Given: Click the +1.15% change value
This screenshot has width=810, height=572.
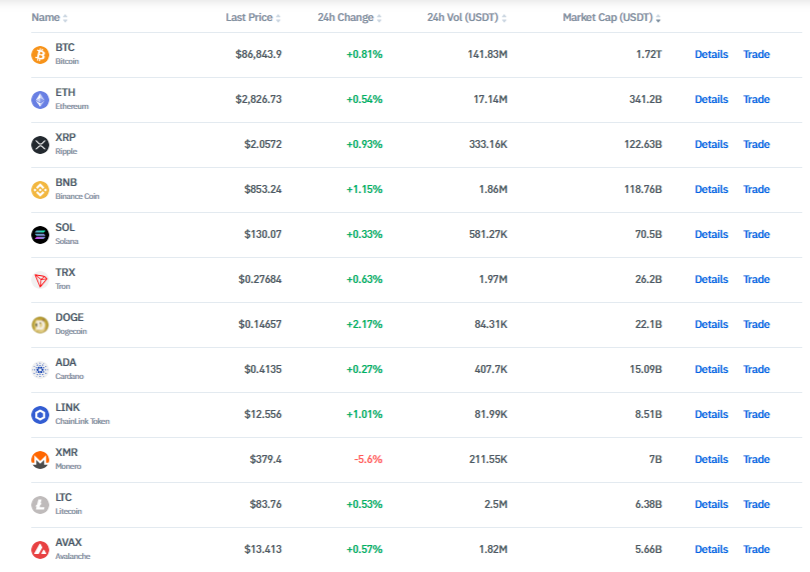Looking at the screenshot, I should [x=364, y=189].
